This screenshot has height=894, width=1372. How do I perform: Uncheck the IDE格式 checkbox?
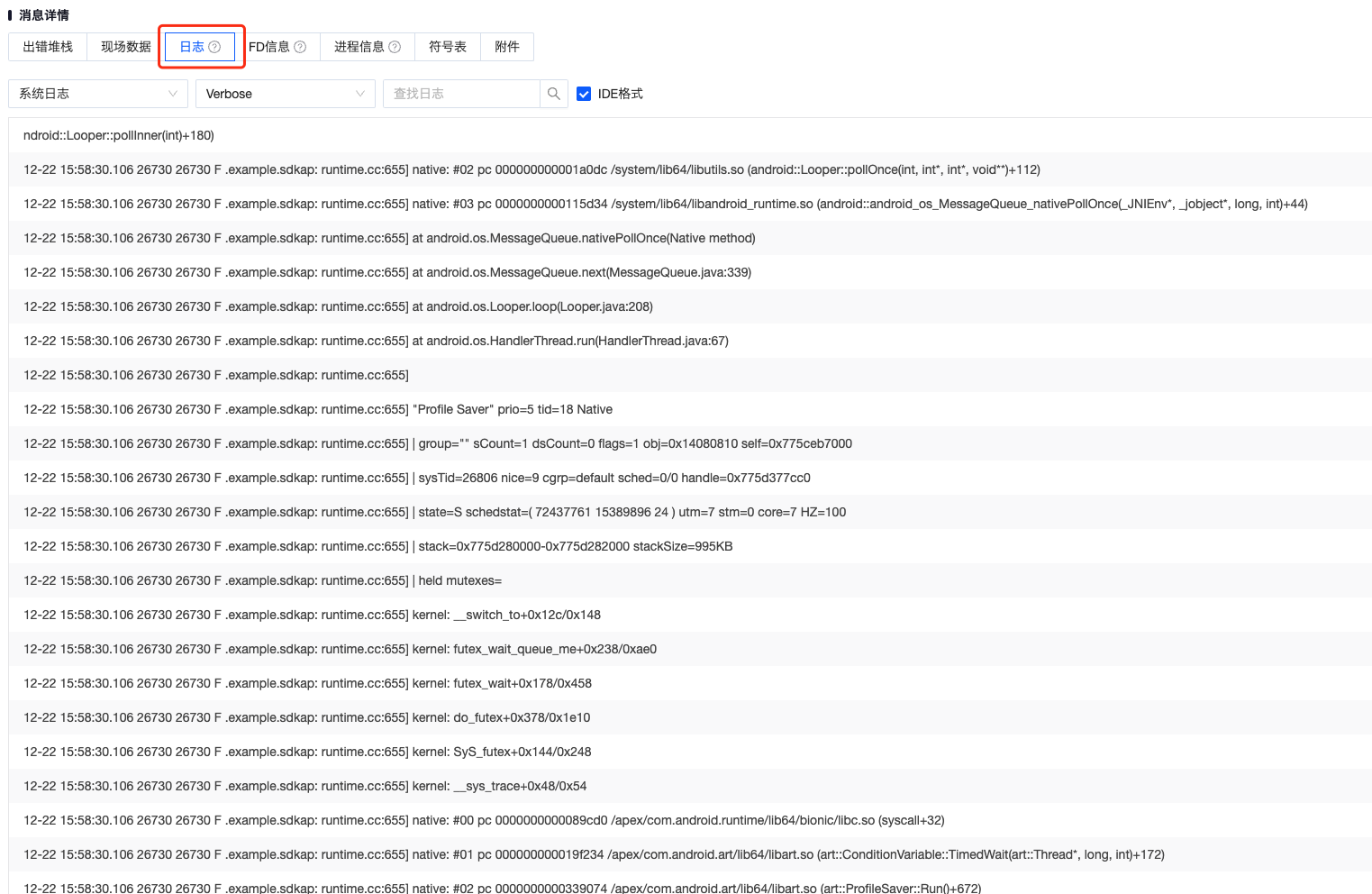(x=584, y=94)
